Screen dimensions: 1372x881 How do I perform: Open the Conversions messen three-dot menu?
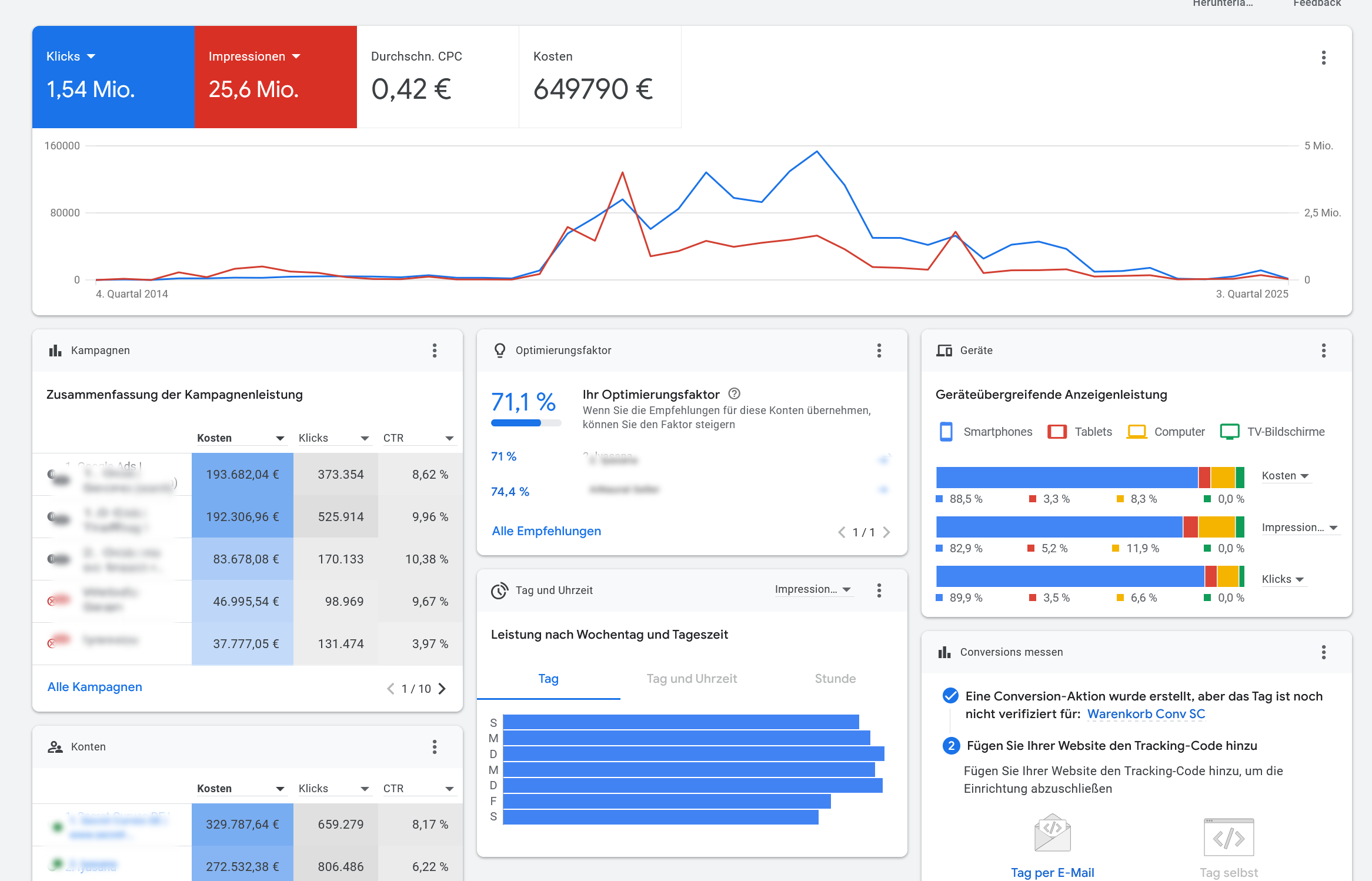(1323, 652)
